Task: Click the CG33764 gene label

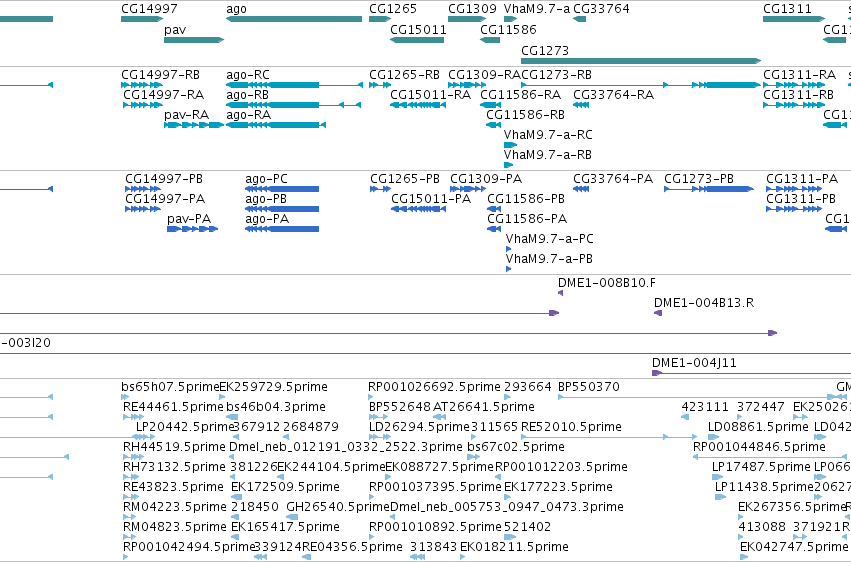Action: coord(601,9)
